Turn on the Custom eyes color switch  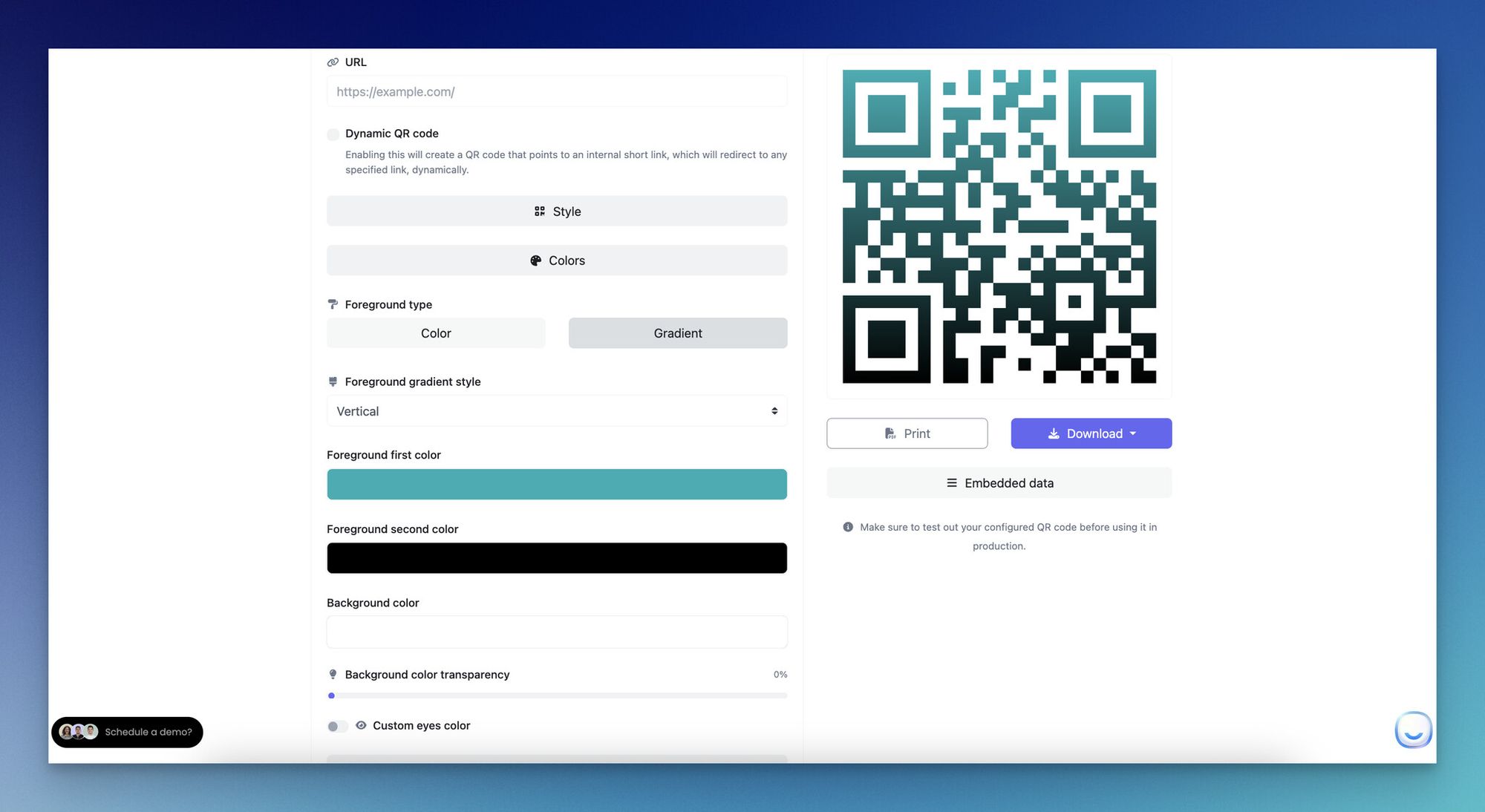[337, 726]
